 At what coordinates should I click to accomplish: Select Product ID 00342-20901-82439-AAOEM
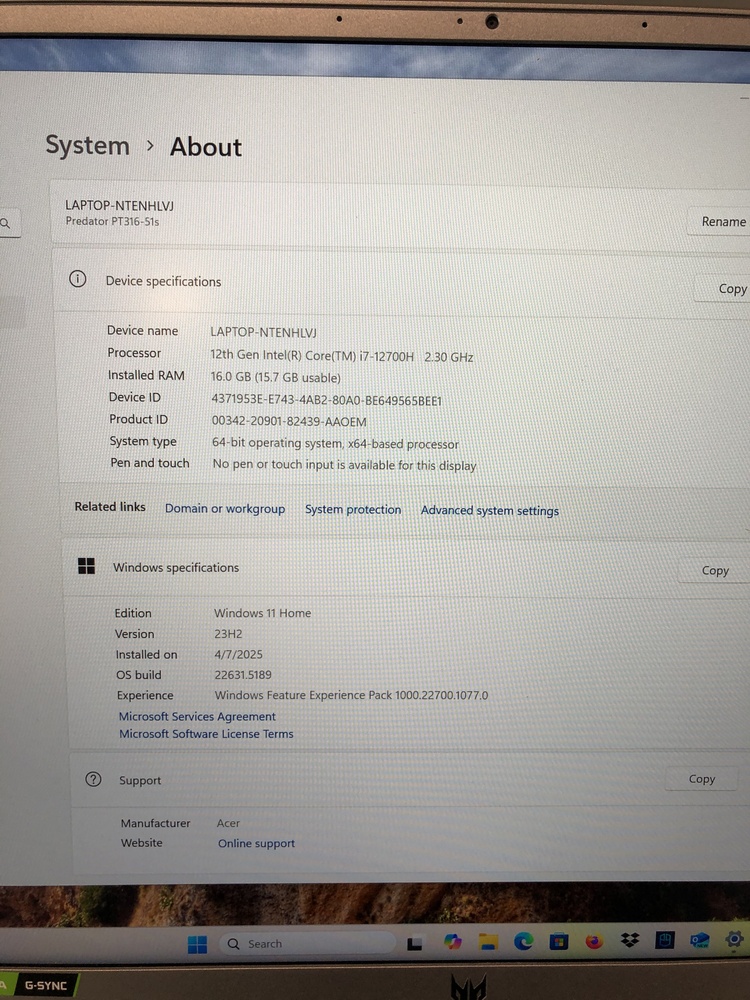[x=289, y=422]
